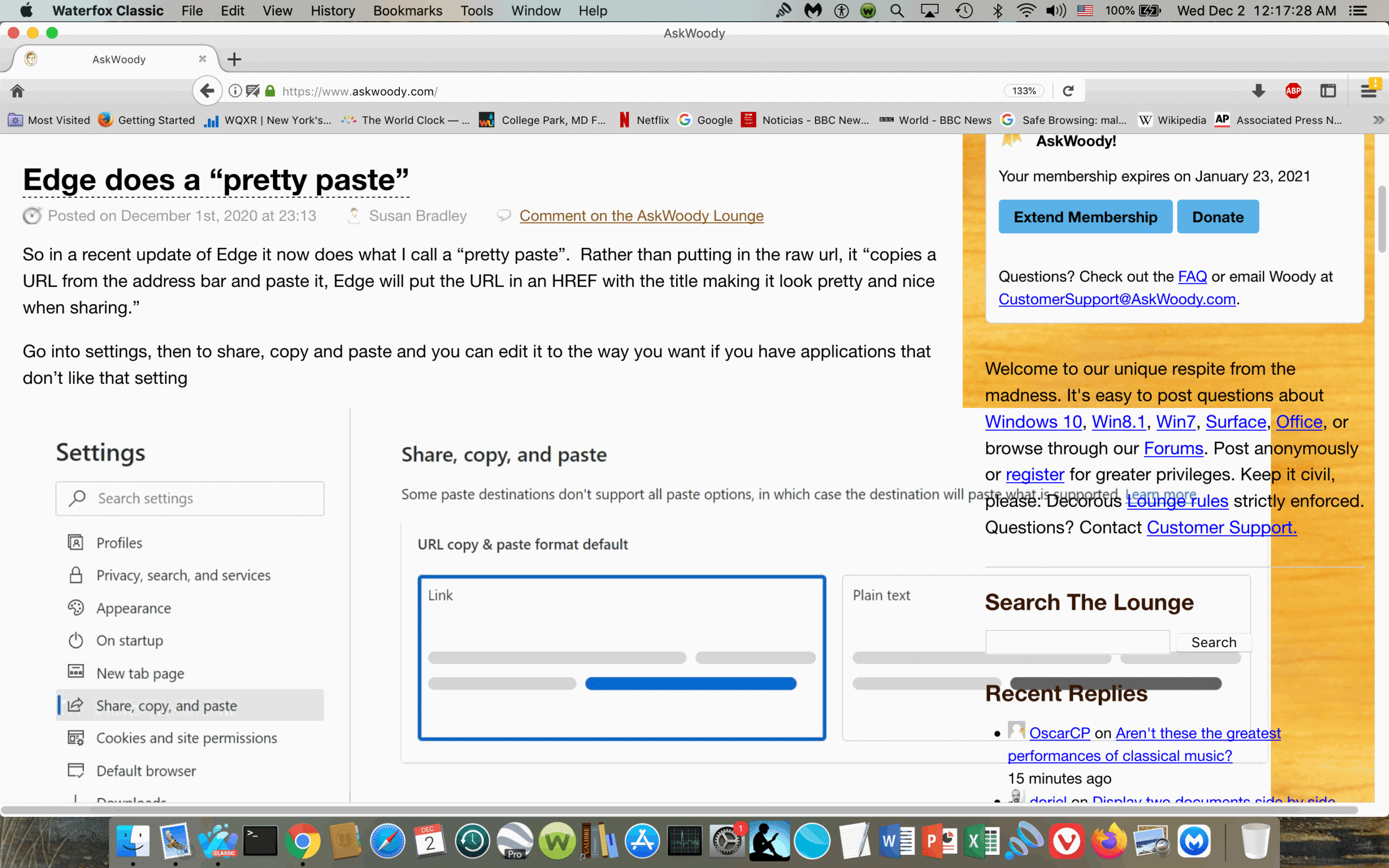Open a new tab with plus

pyautogui.click(x=234, y=59)
